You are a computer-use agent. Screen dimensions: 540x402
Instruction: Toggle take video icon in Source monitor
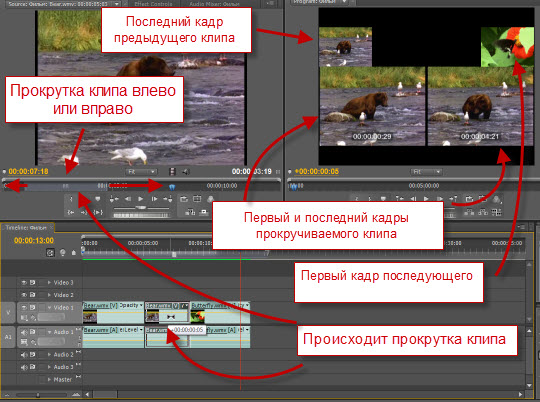click(x=173, y=172)
